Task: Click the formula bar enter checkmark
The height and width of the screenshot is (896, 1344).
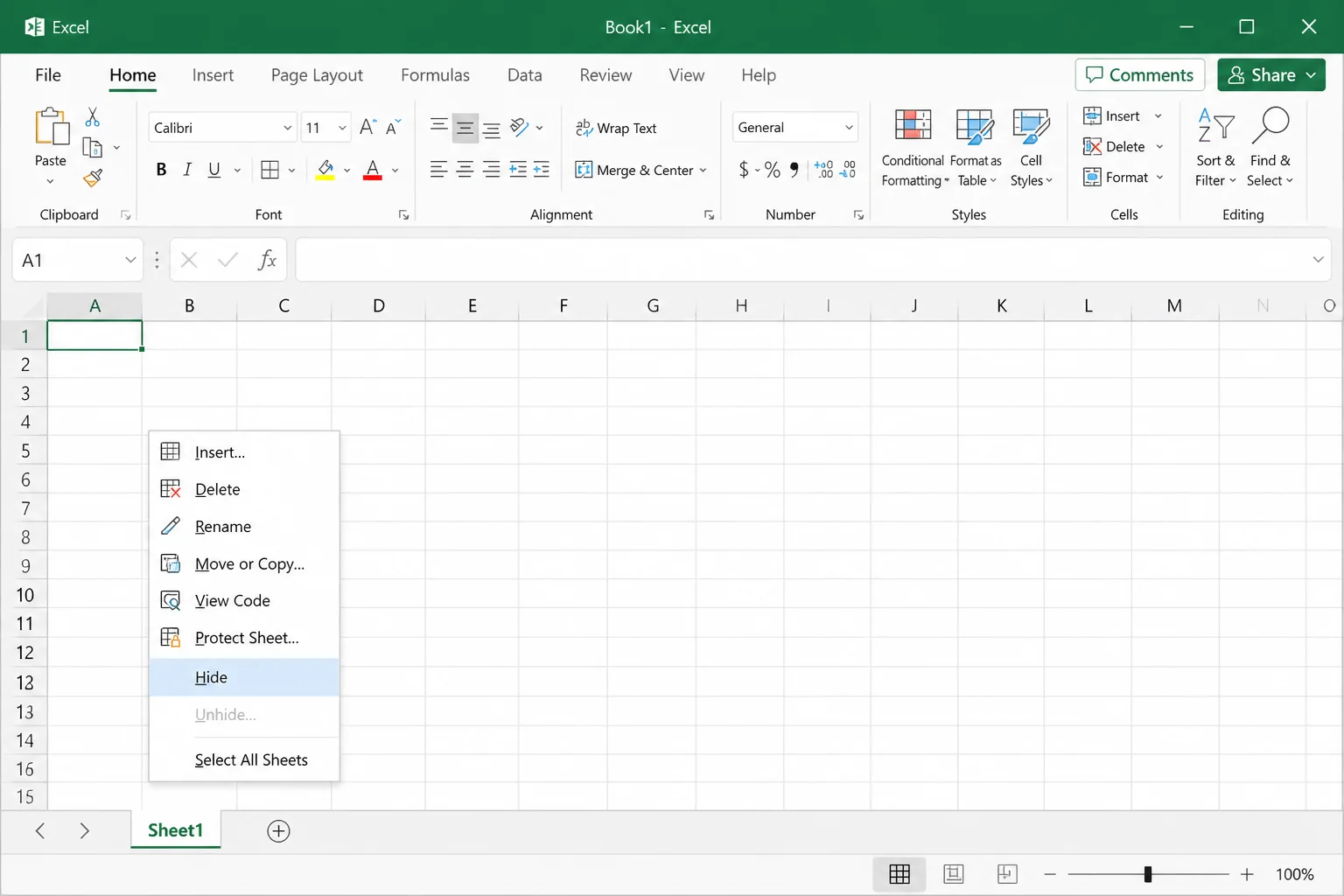Action: tap(227, 260)
